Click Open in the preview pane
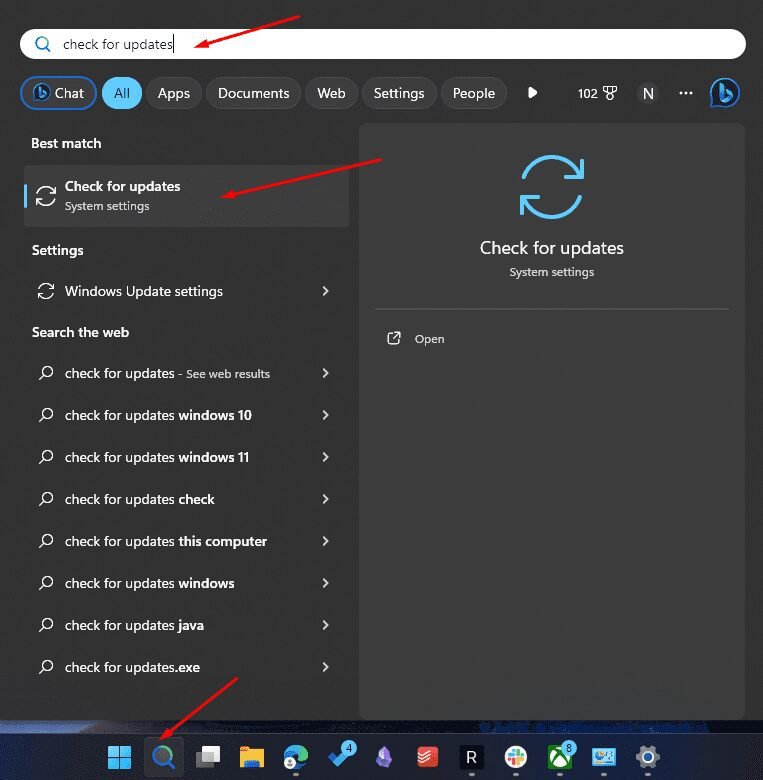 coord(429,339)
